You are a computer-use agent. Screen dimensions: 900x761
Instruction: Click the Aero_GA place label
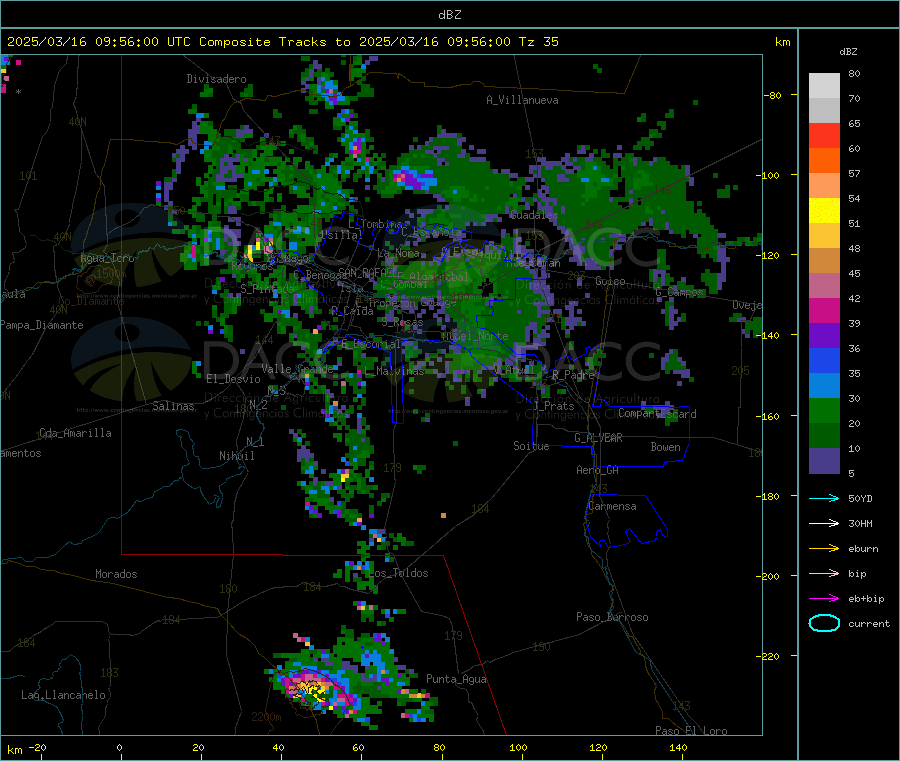[598, 470]
